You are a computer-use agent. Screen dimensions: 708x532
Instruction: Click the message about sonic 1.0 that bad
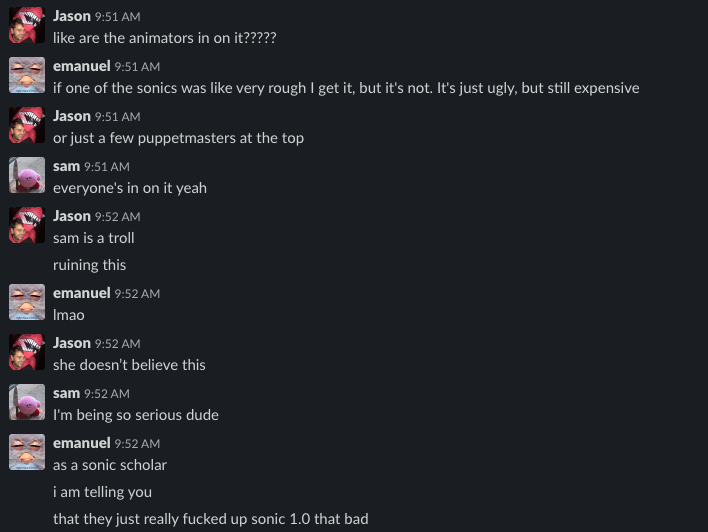[211, 519]
